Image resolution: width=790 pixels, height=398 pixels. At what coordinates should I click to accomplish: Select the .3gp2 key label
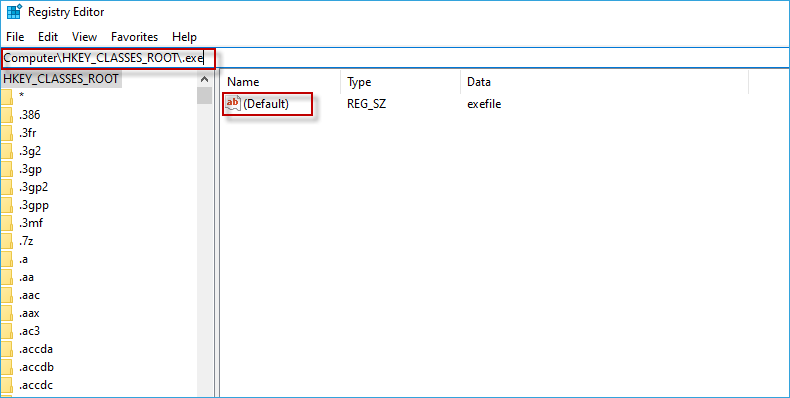33,187
